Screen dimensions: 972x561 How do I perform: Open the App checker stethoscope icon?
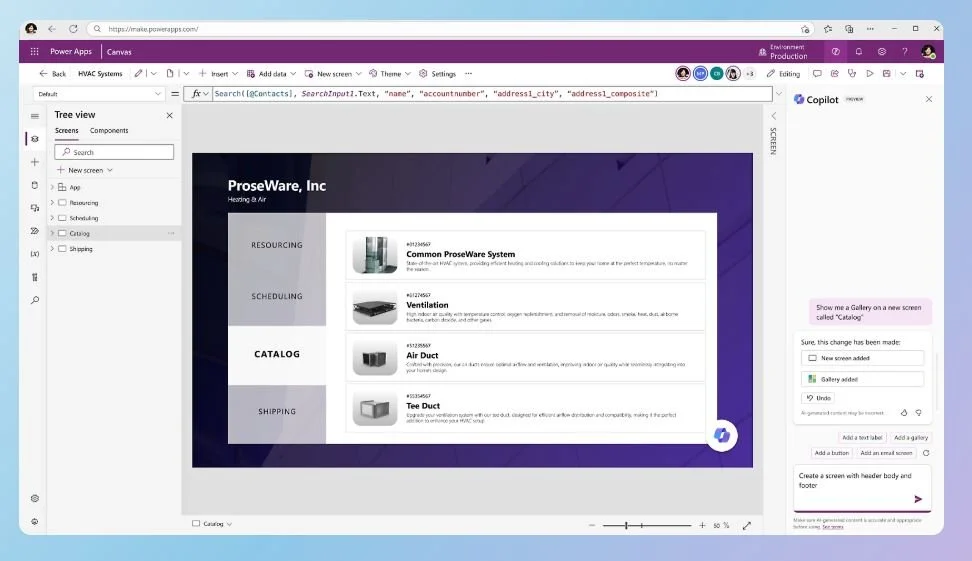pyautogui.click(x=852, y=73)
